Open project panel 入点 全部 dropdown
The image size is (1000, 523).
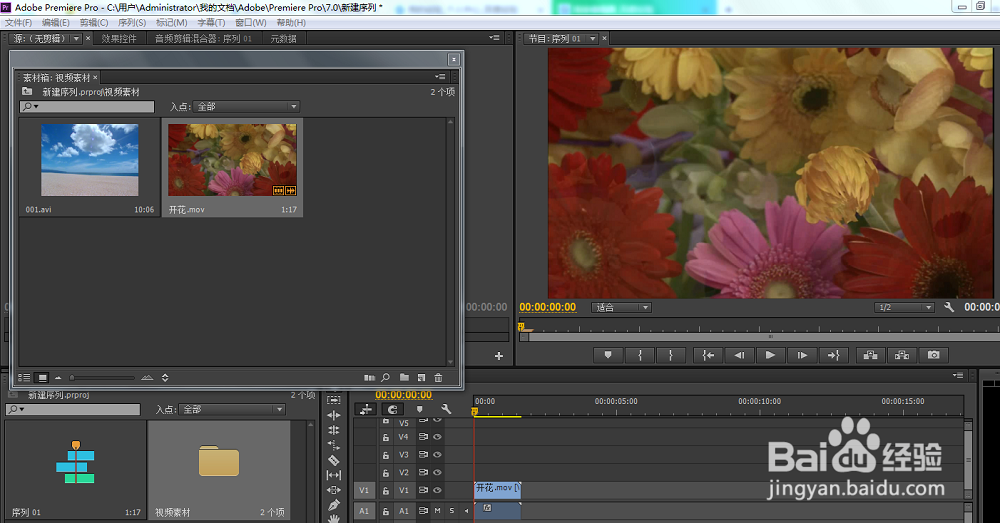pos(232,409)
